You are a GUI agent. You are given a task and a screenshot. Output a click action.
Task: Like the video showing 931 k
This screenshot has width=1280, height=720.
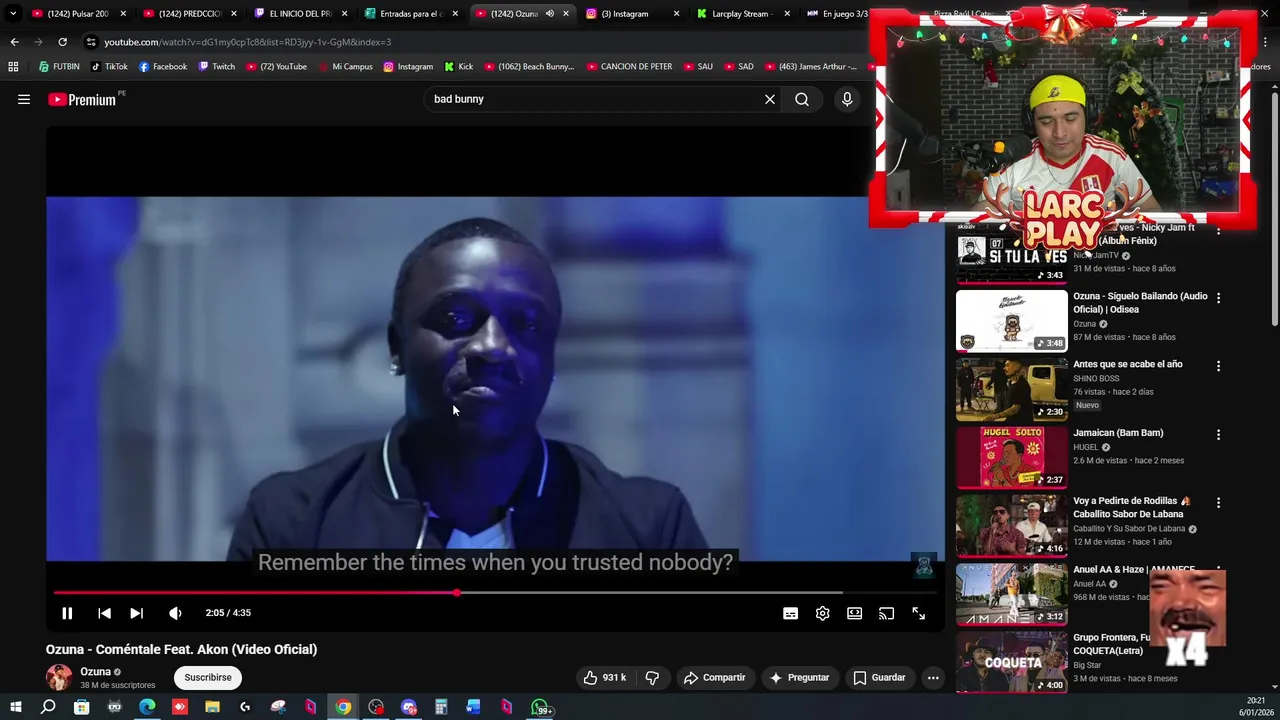tap(604, 677)
